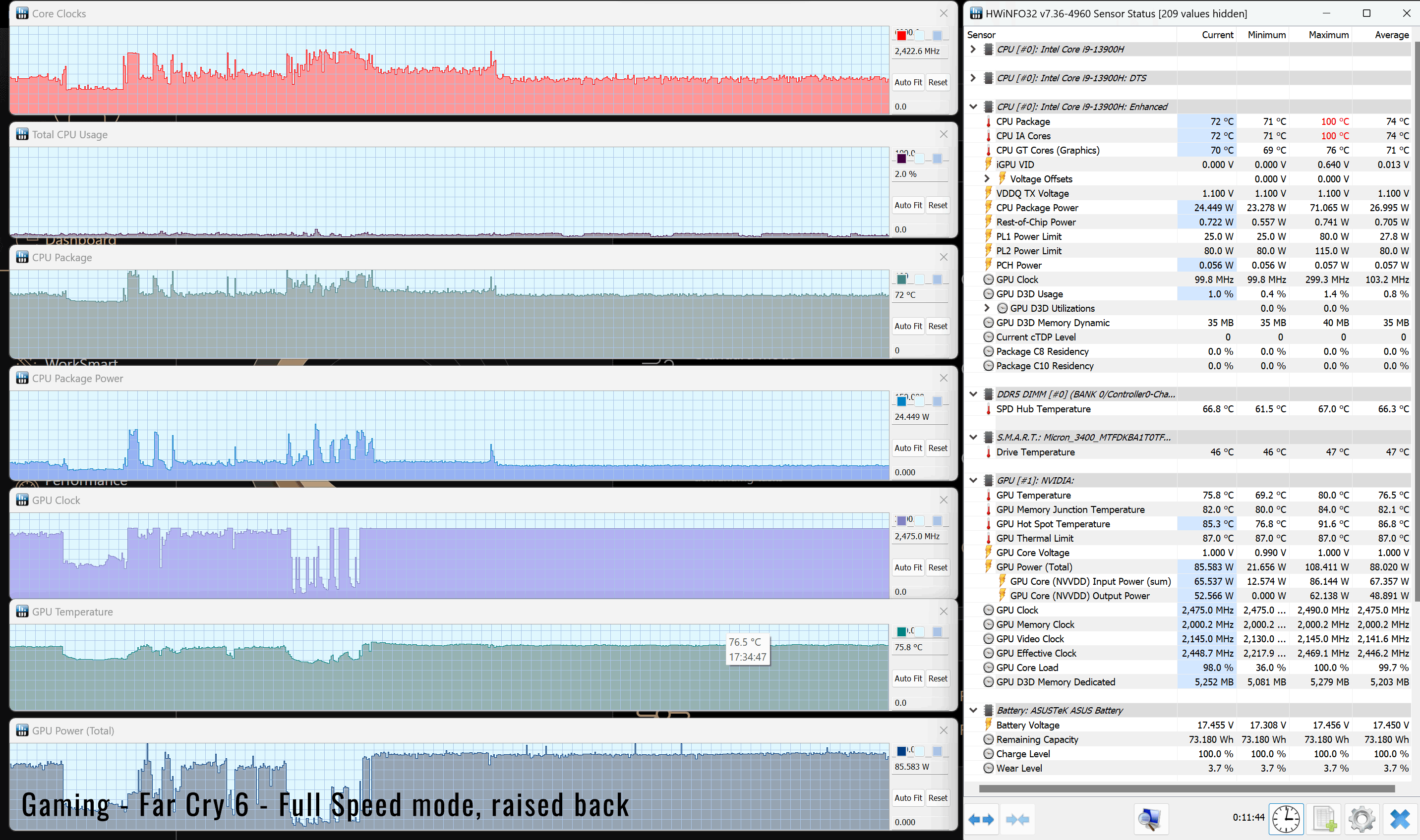Click lightning icon beside PCH Power

pos(989,265)
